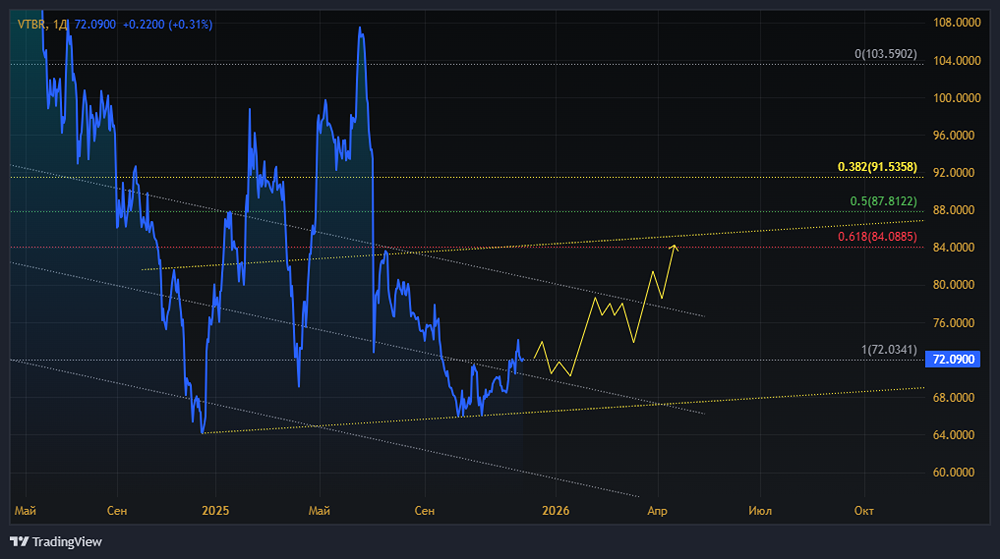Click the 68.0000 price axis label
1000x559 pixels.
(x=953, y=398)
